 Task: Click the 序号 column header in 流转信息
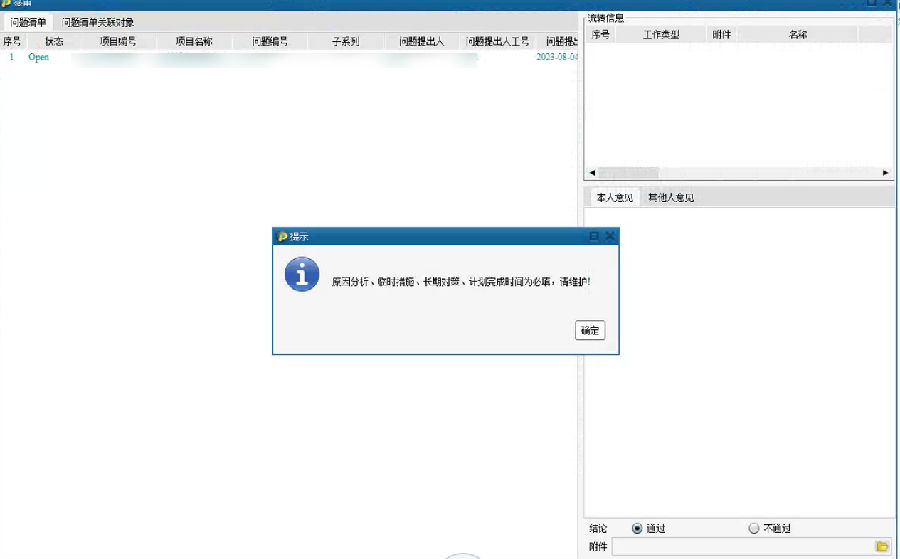(601, 34)
